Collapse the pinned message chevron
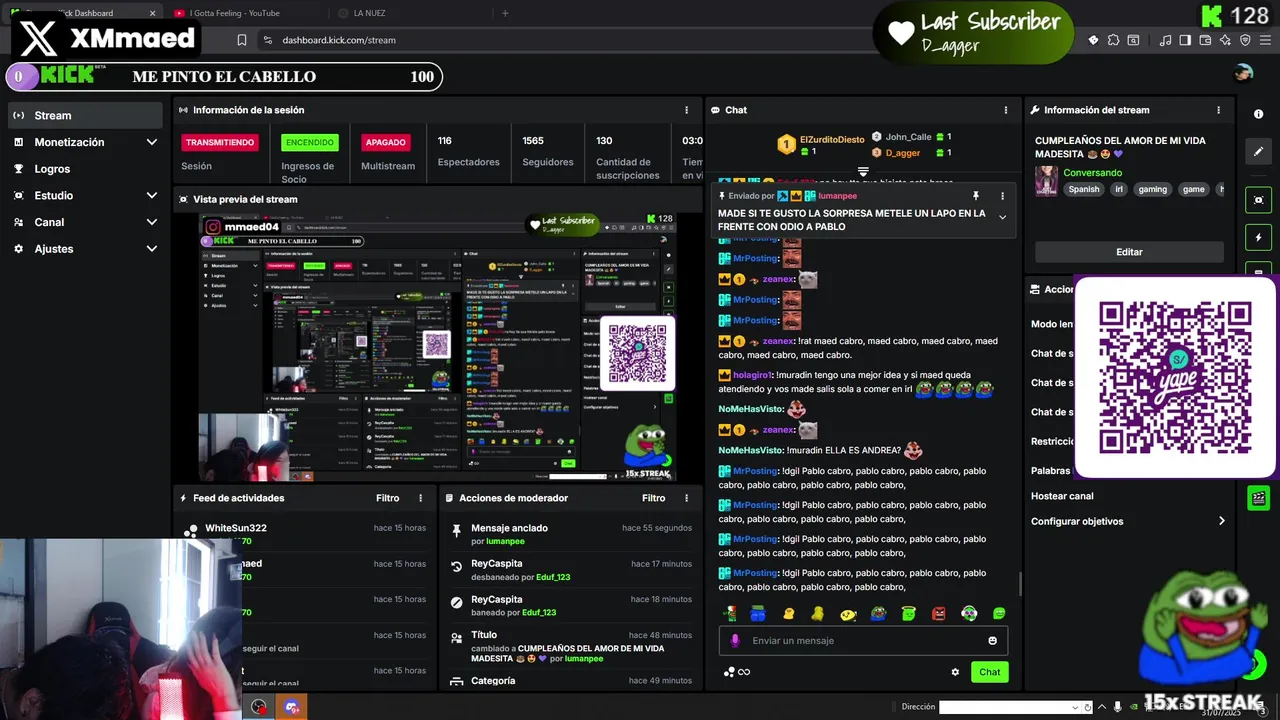 pos(1002,217)
